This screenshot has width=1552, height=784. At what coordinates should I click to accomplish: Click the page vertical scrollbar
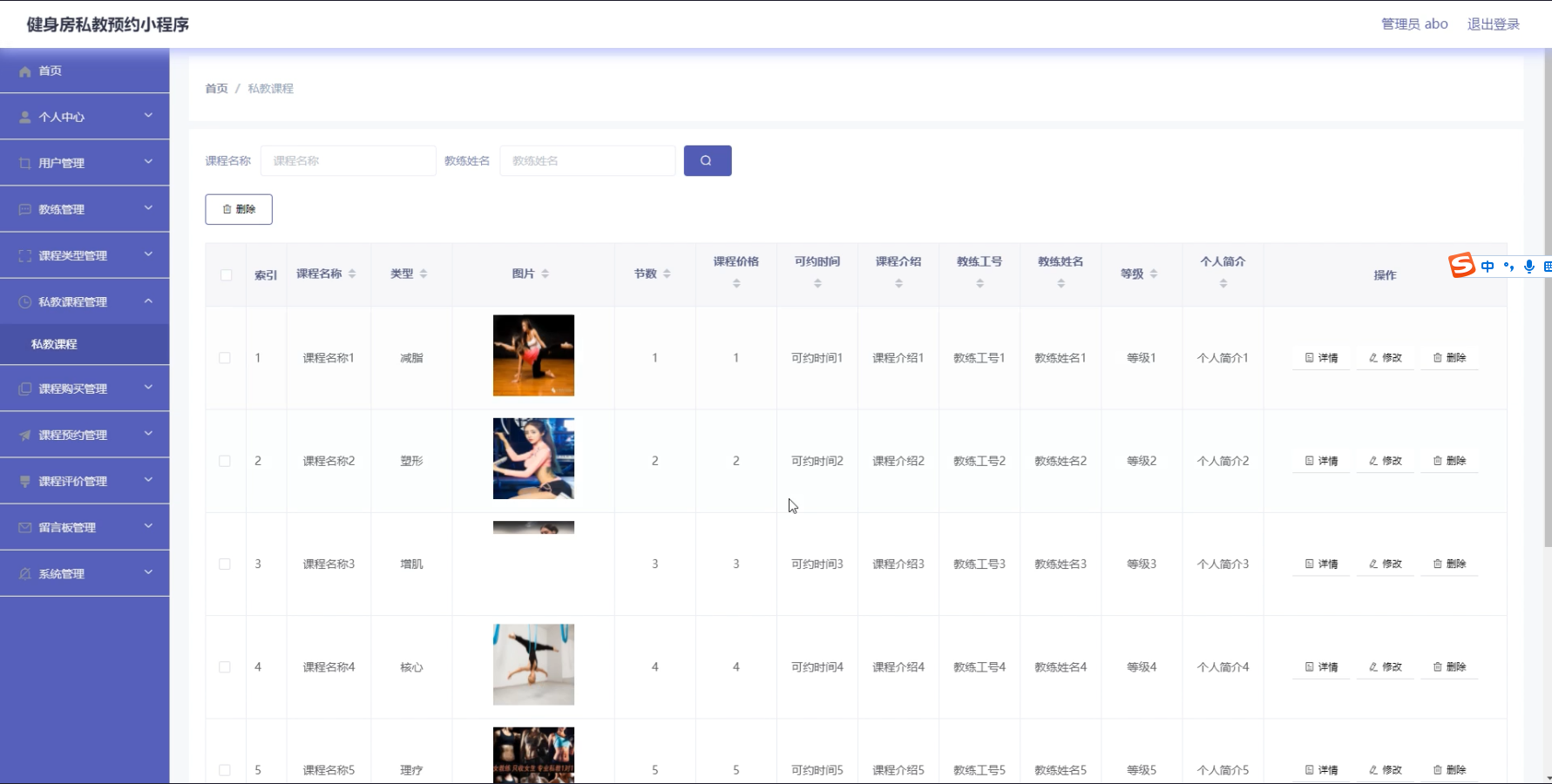pos(1548,296)
